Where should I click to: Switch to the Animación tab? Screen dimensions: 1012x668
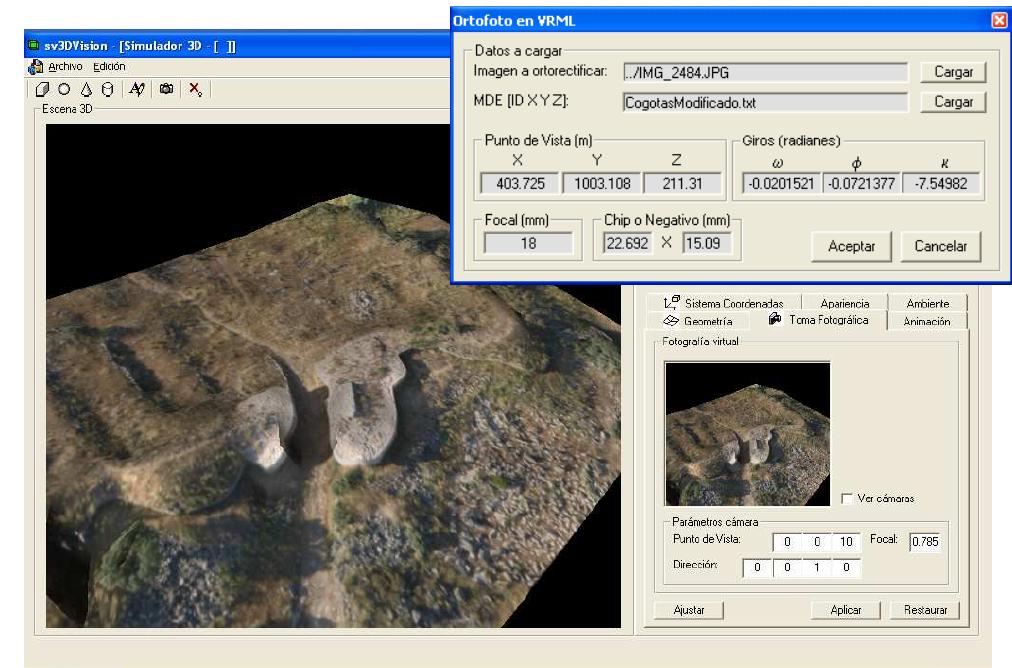pyautogui.click(x=927, y=321)
